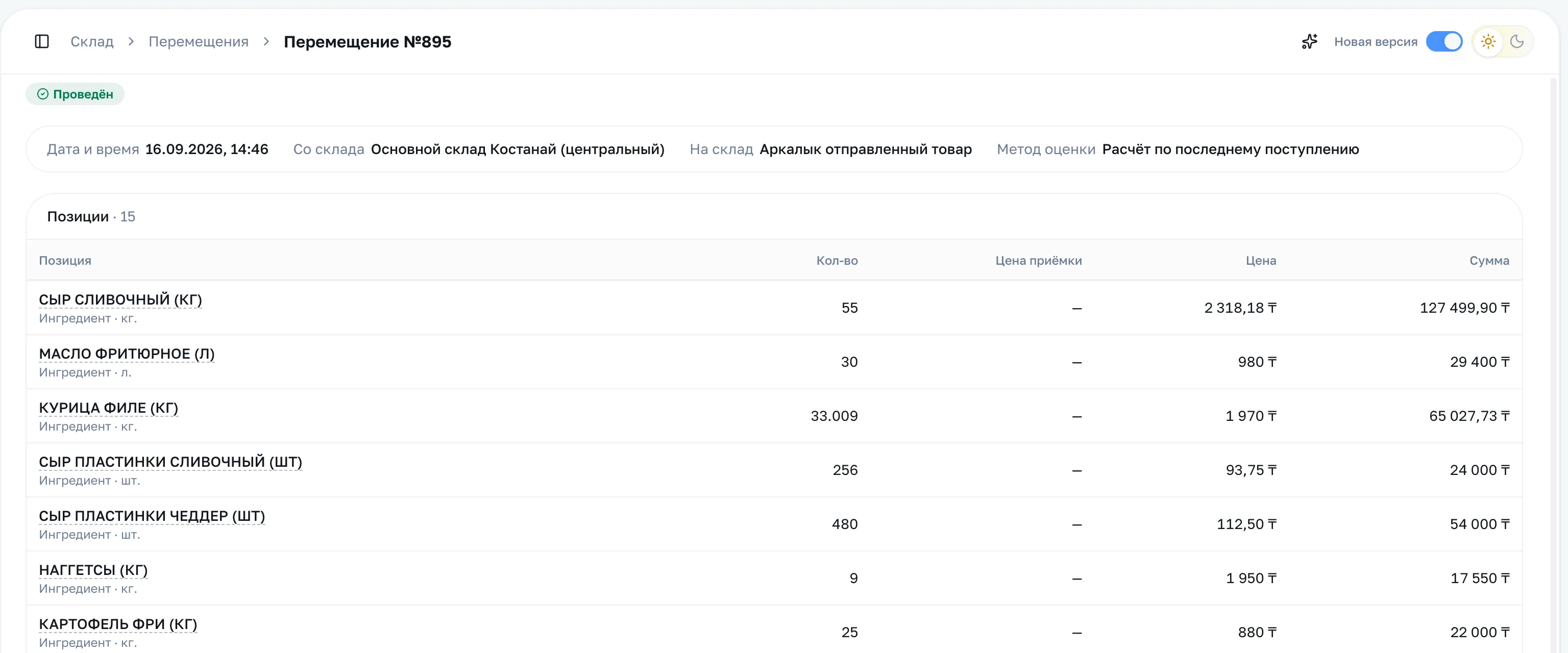This screenshot has height=653, width=1568.
Task: Click the page title Перемещение №895
Action: (367, 41)
